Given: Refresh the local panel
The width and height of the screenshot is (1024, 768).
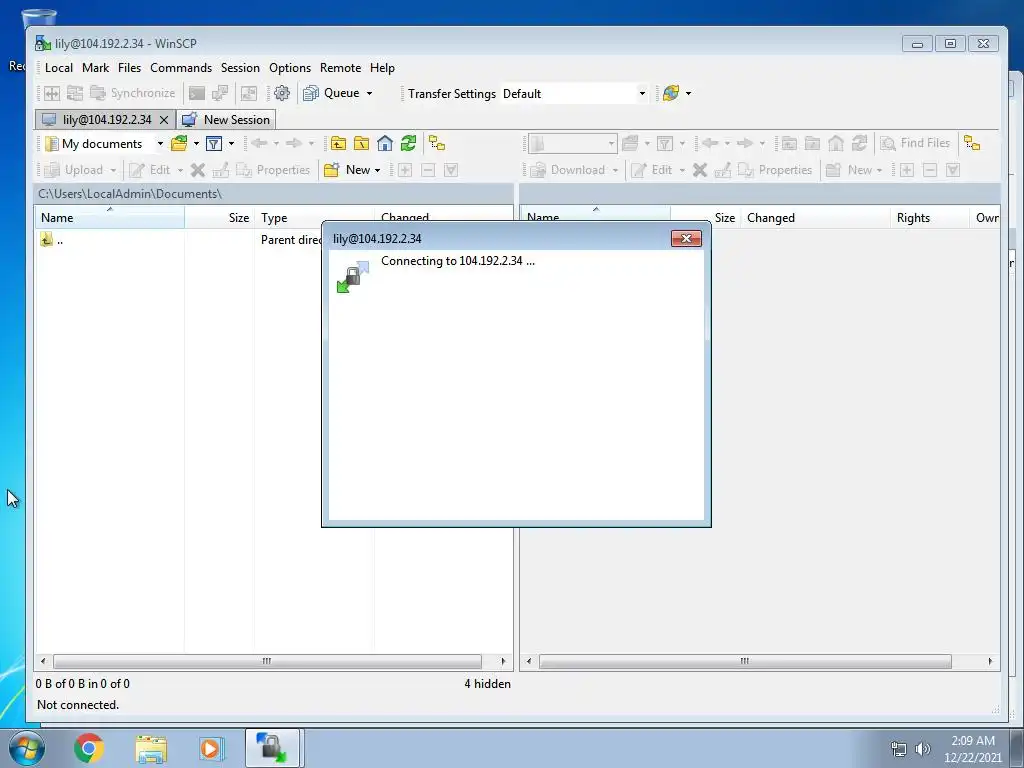Looking at the screenshot, I should [x=408, y=144].
